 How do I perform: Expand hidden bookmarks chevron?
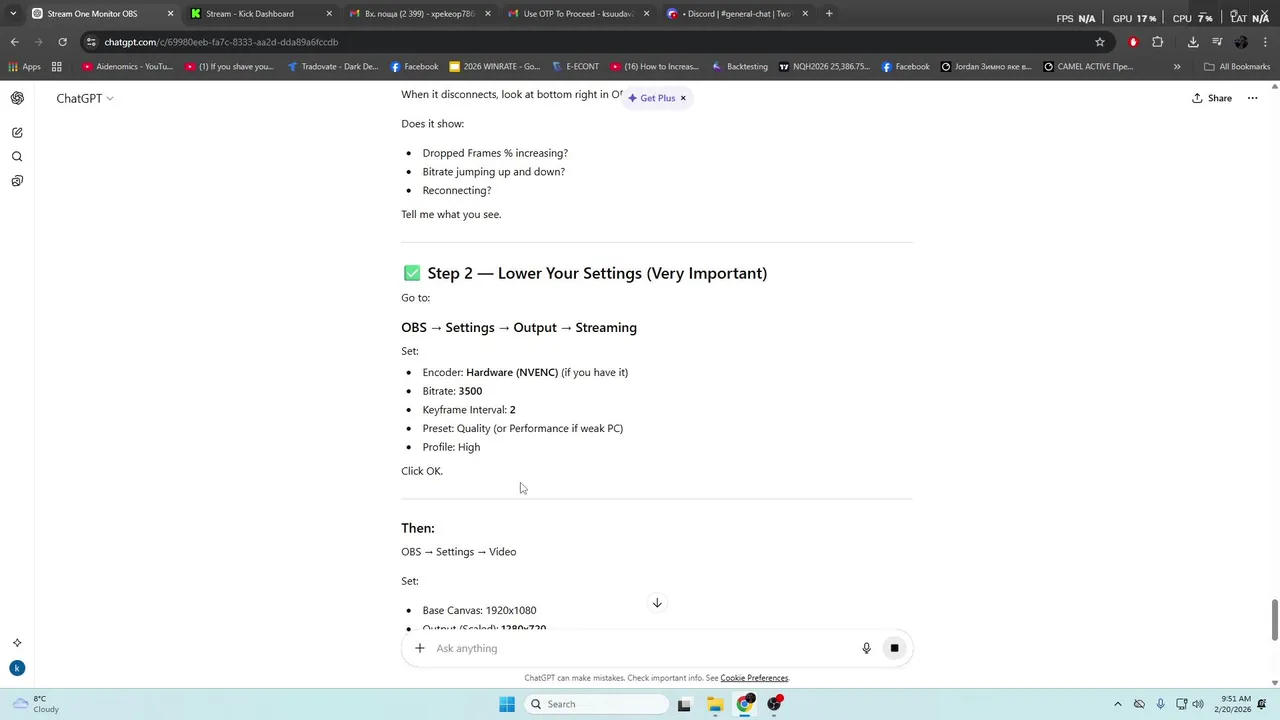click(1177, 67)
